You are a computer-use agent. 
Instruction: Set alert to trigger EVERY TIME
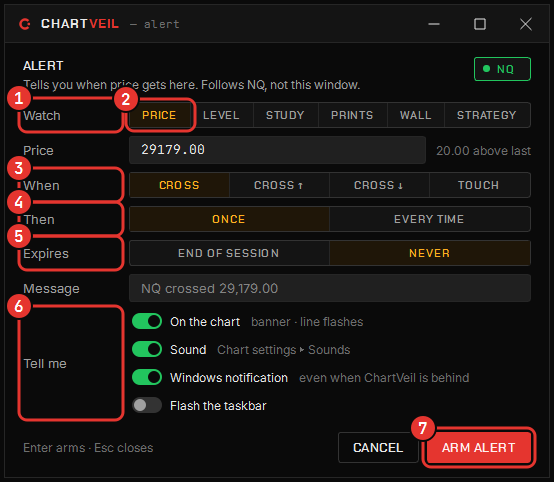(x=430, y=219)
